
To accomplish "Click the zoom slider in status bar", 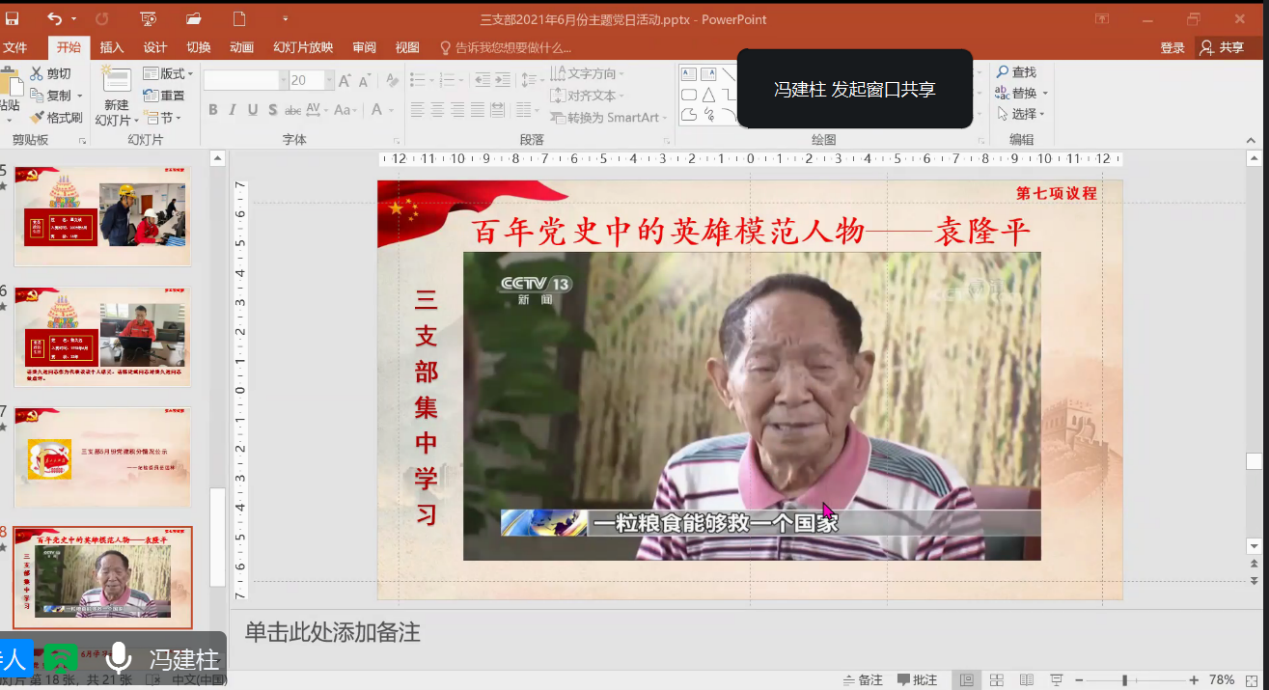I will pyautogui.click(x=1125, y=680).
